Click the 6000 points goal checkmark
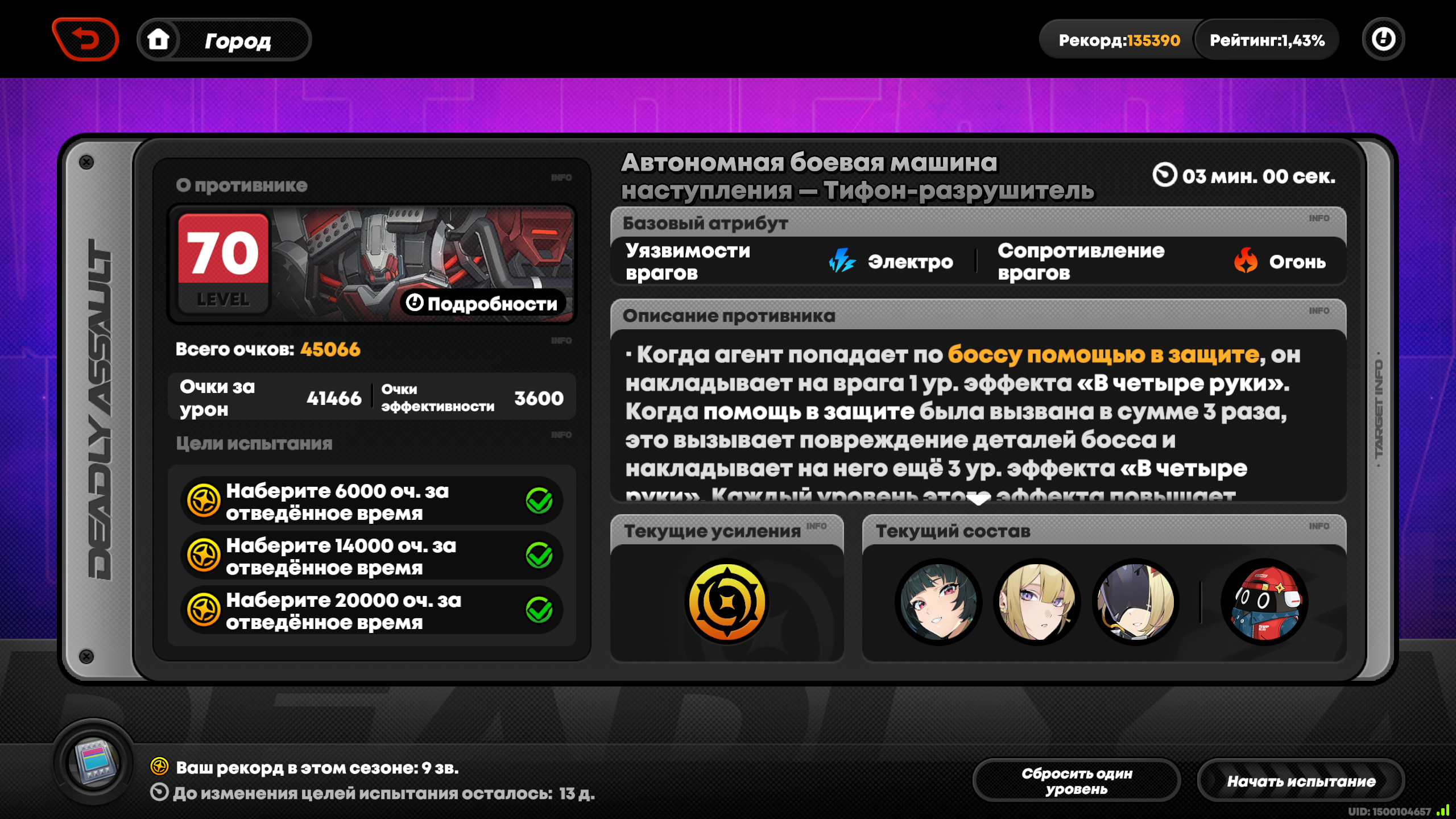 539,501
